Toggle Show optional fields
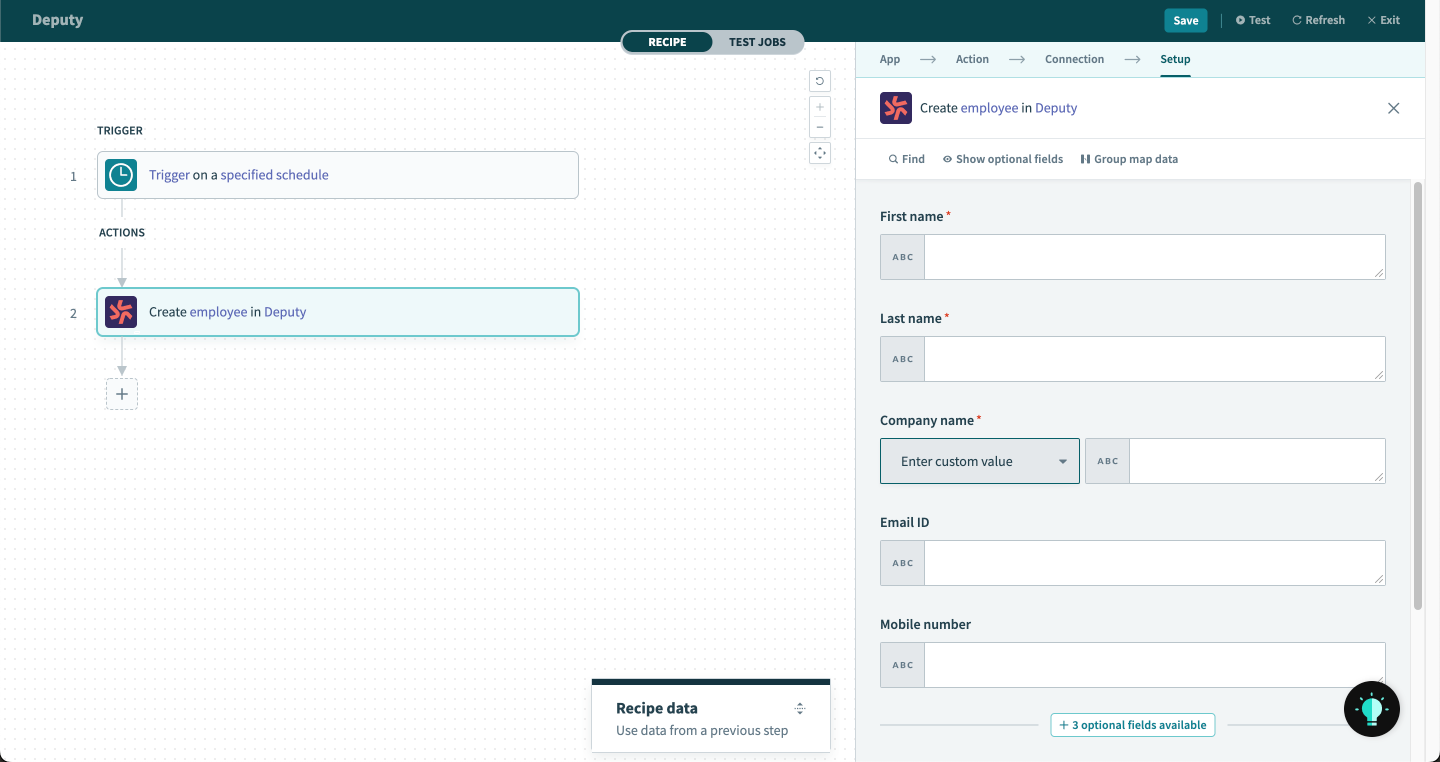This screenshot has height=762, width=1440. point(1003,159)
